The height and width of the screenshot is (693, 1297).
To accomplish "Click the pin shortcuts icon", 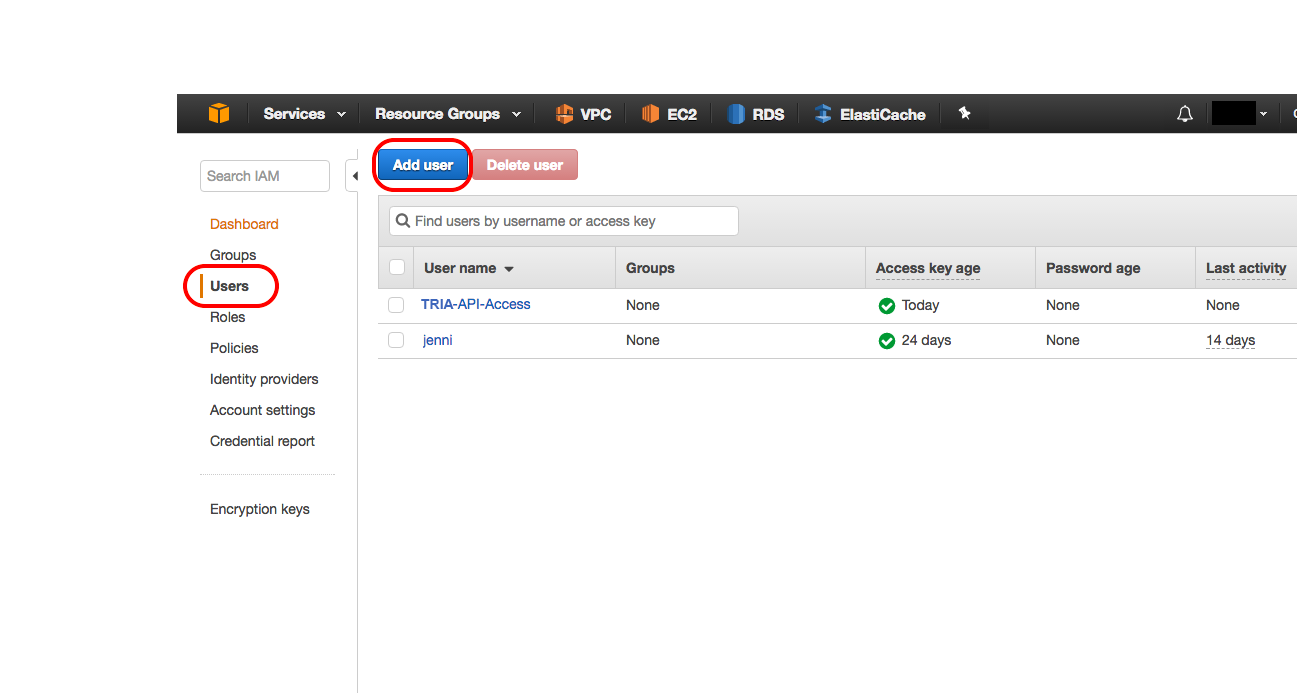I will 964,113.
